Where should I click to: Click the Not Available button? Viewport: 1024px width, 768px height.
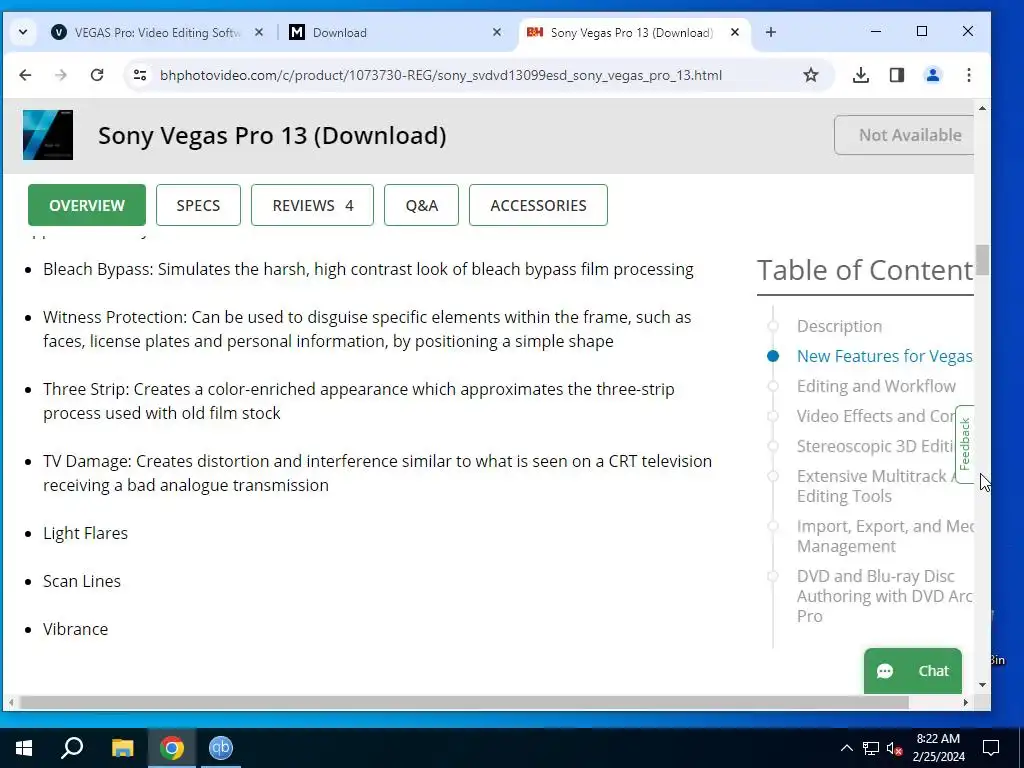pos(904,135)
